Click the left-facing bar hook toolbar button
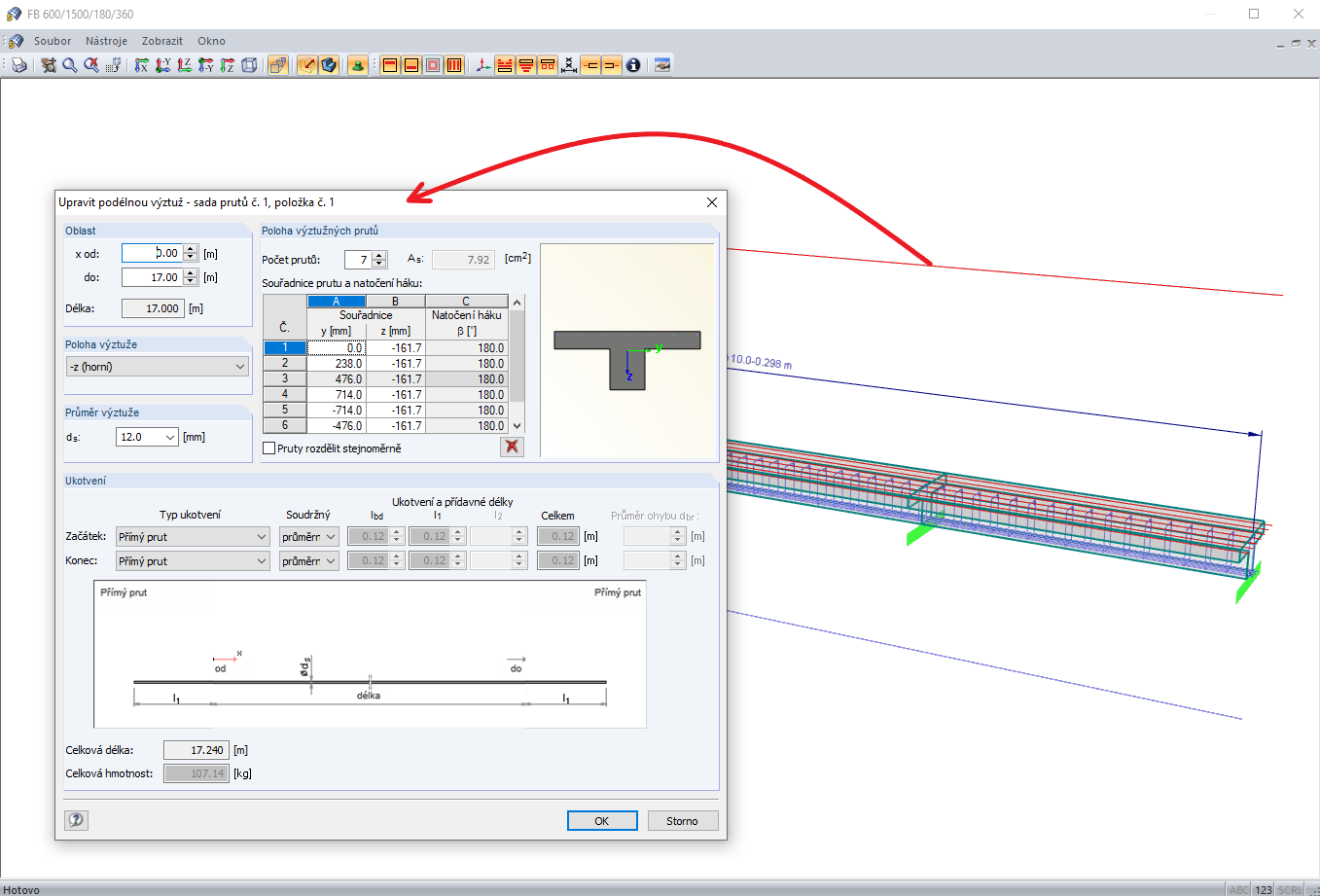This screenshot has width=1320, height=896. click(590, 65)
